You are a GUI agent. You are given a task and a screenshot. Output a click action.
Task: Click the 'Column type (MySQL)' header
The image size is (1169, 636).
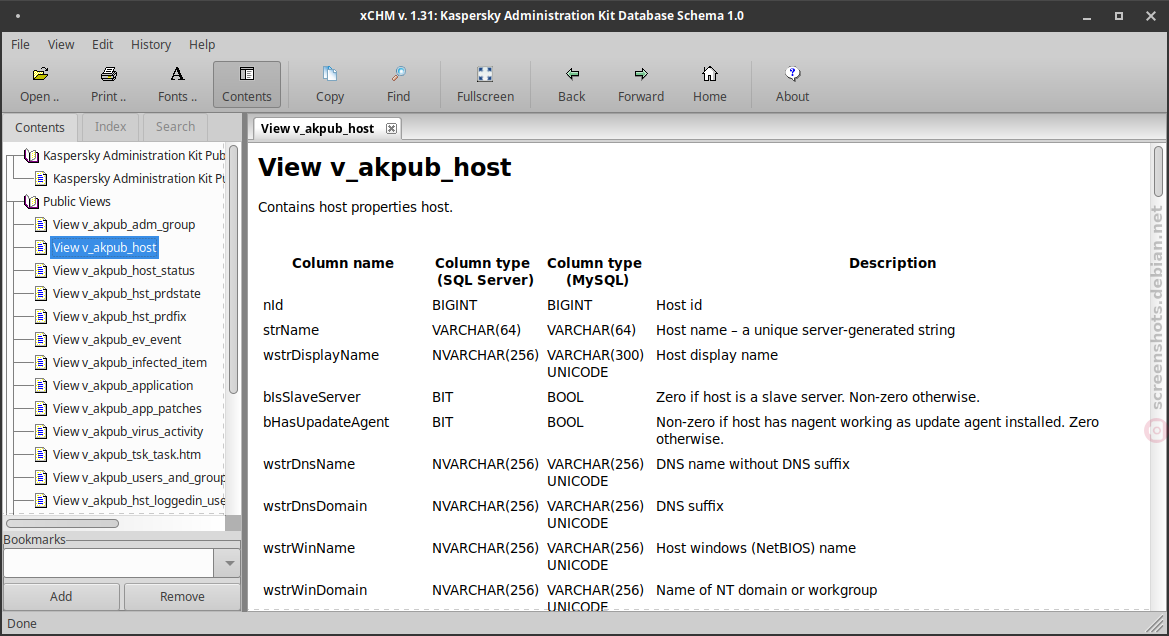(x=594, y=271)
